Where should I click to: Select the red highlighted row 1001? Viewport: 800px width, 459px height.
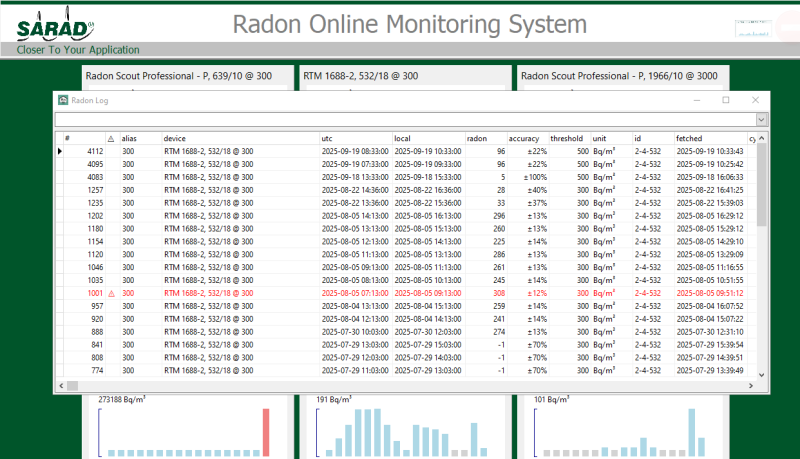[300, 294]
